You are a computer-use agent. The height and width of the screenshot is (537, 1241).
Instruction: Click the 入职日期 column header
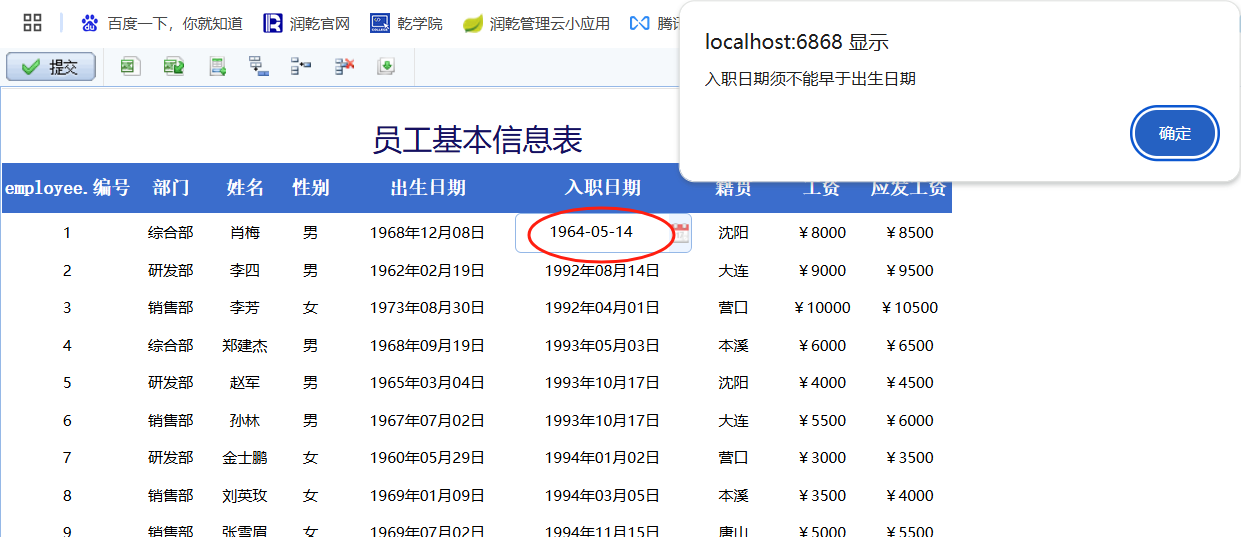602,188
